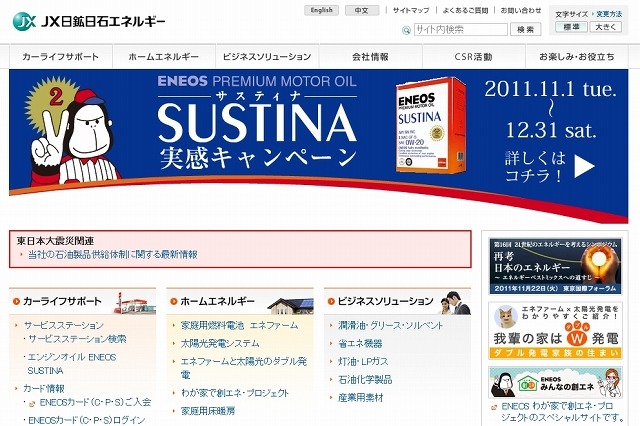Open the サービスステーション検索 link
The height and width of the screenshot is (426, 640).
77,339
